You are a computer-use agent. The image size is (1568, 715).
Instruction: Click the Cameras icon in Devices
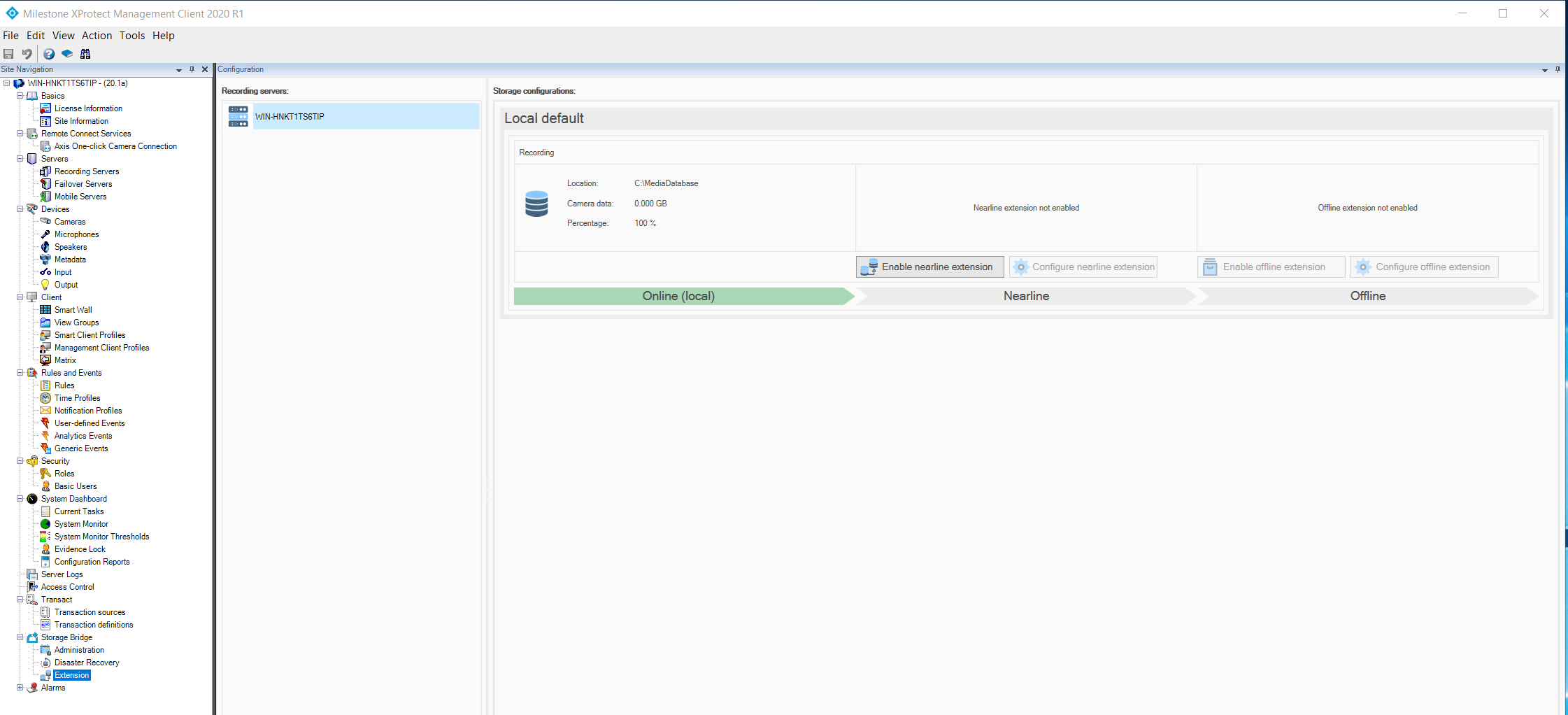pos(45,222)
